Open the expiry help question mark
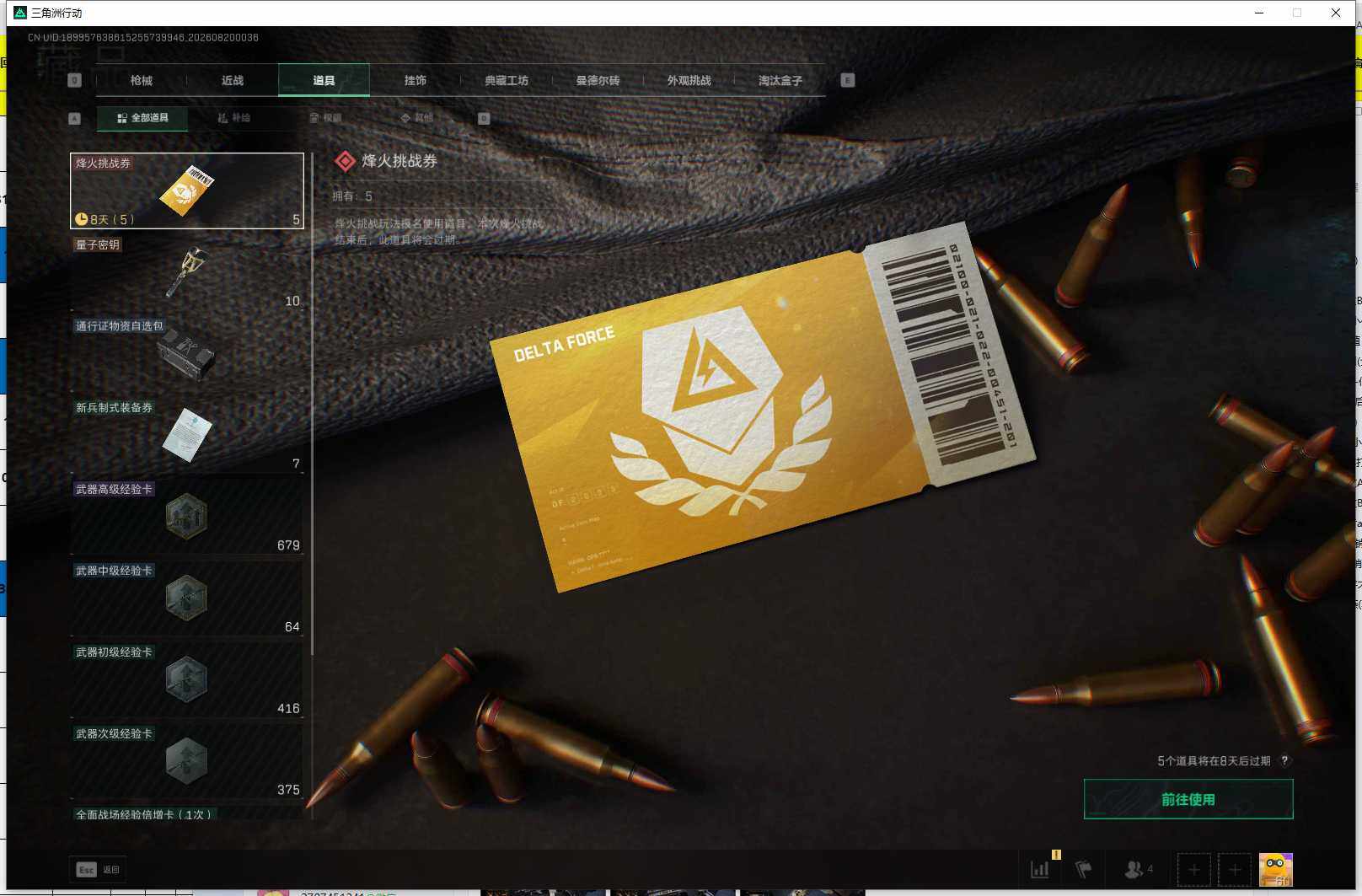The width and height of the screenshot is (1362, 896). click(x=1284, y=760)
